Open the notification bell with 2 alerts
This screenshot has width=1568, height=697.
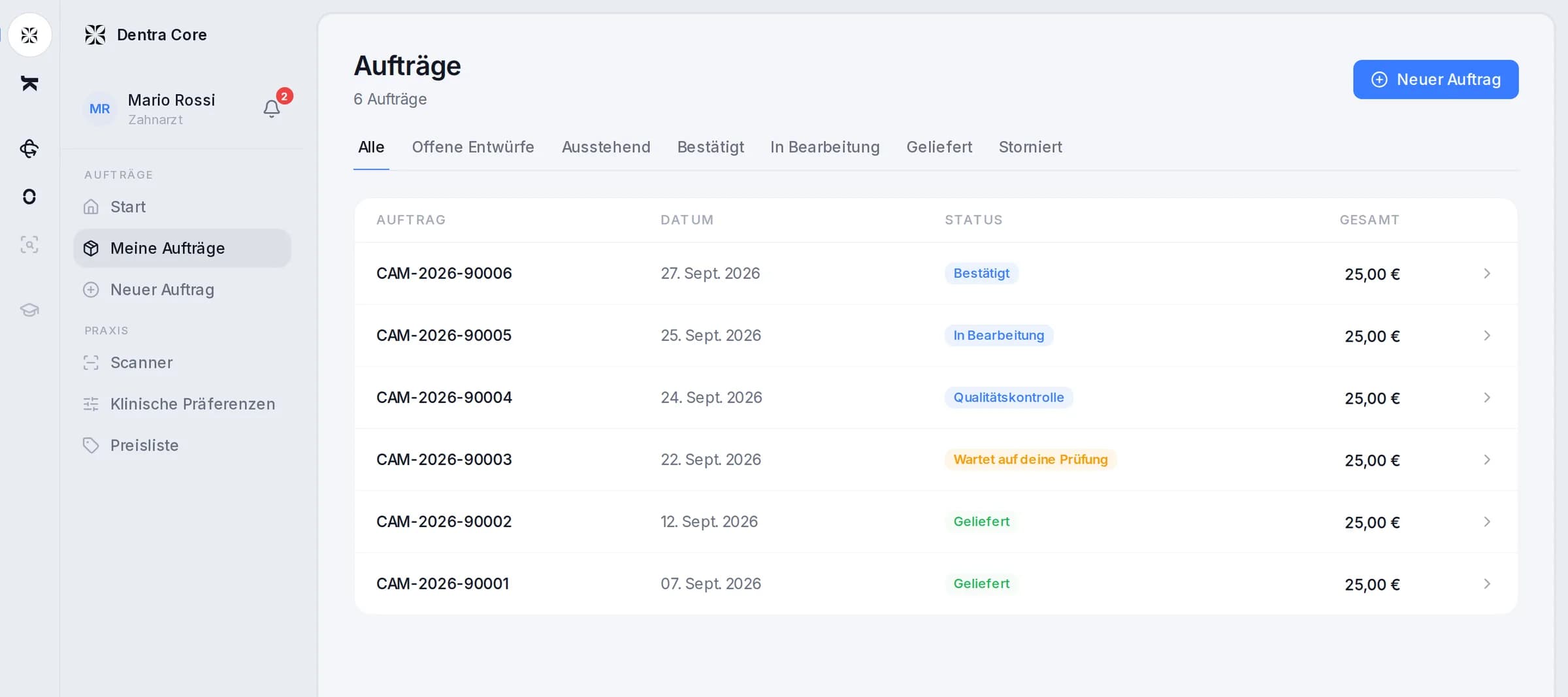[272, 108]
